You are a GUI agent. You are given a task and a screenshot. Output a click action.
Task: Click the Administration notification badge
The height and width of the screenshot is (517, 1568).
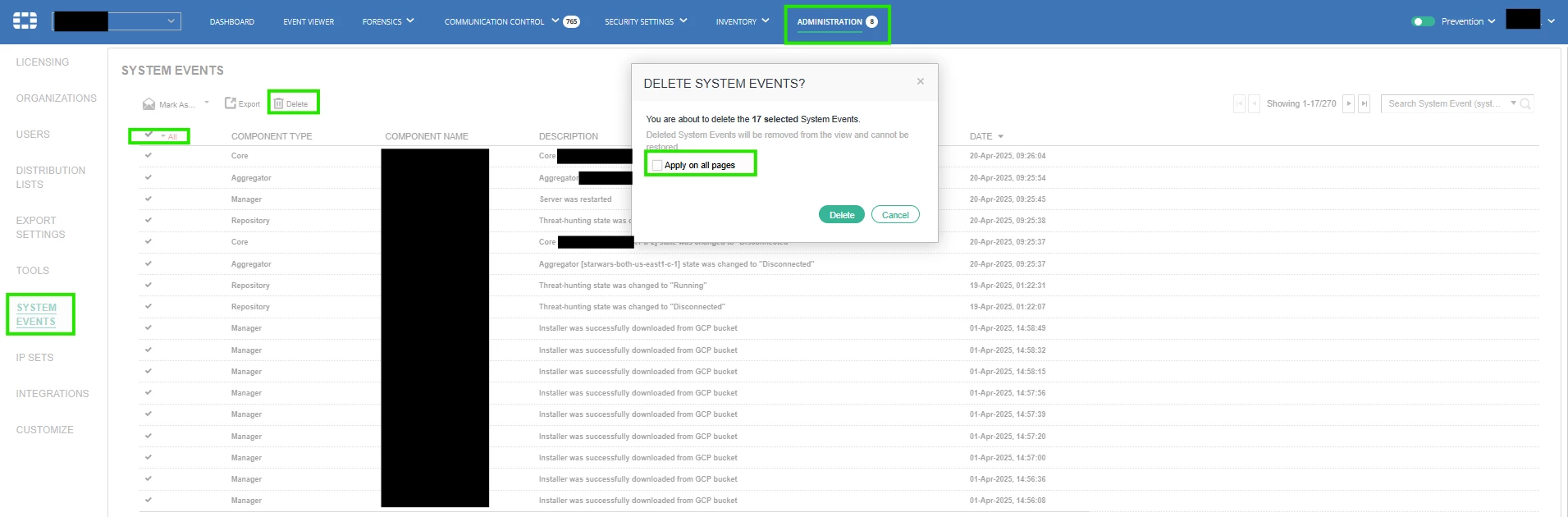click(871, 21)
